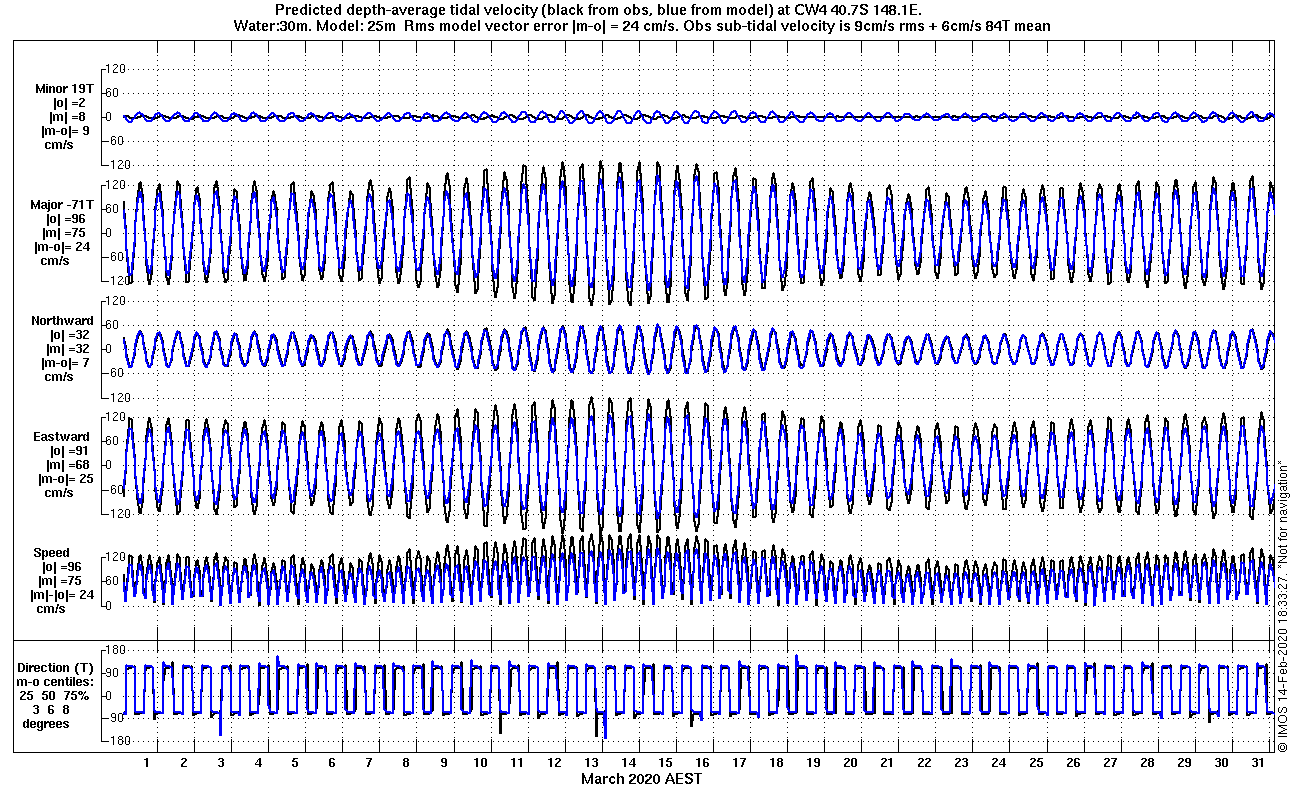Click the 'Northward' panel label
Viewport: 1300px width, 800px height.
click(62, 321)
